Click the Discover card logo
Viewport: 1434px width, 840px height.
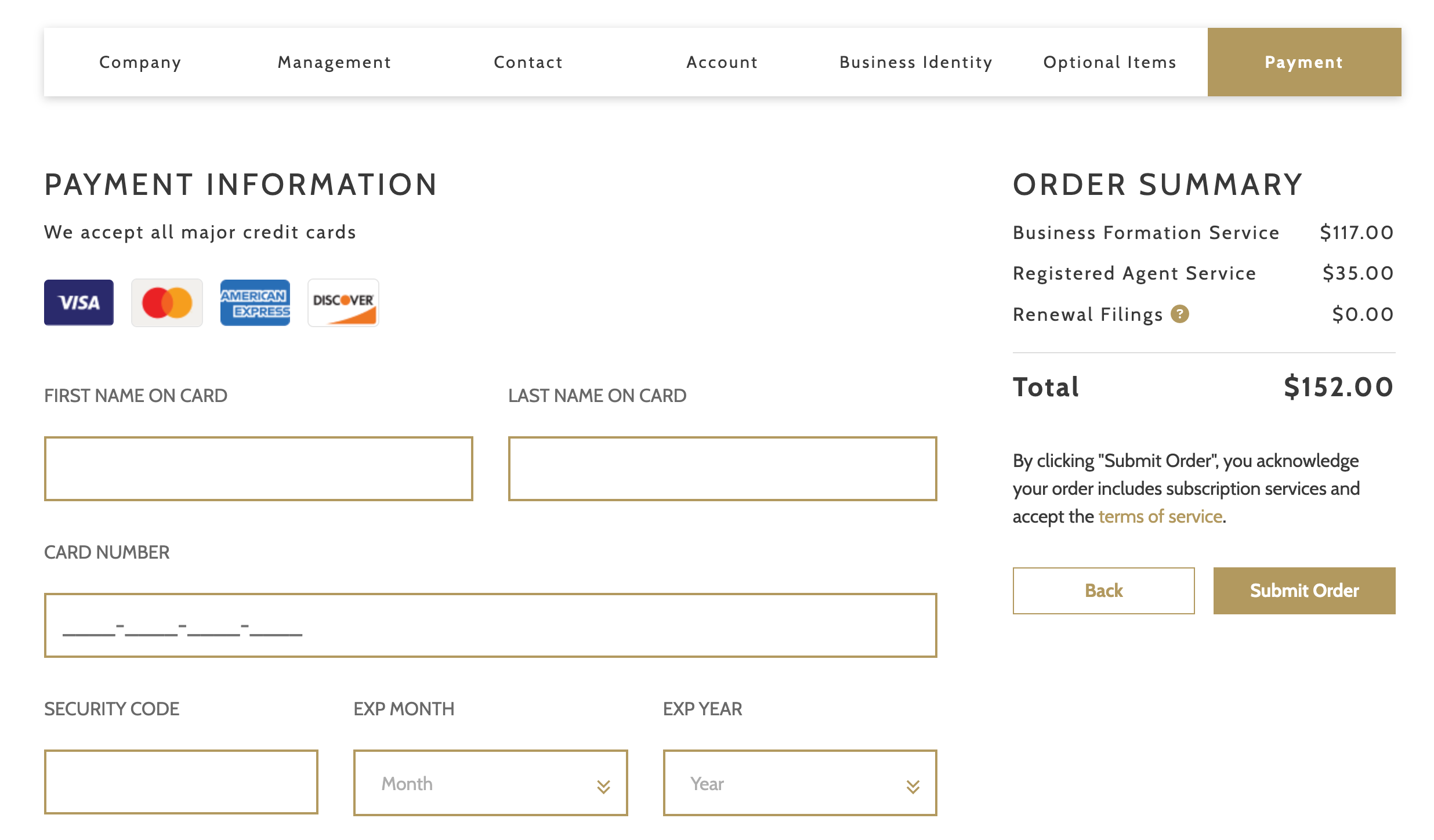click(343, 302)
